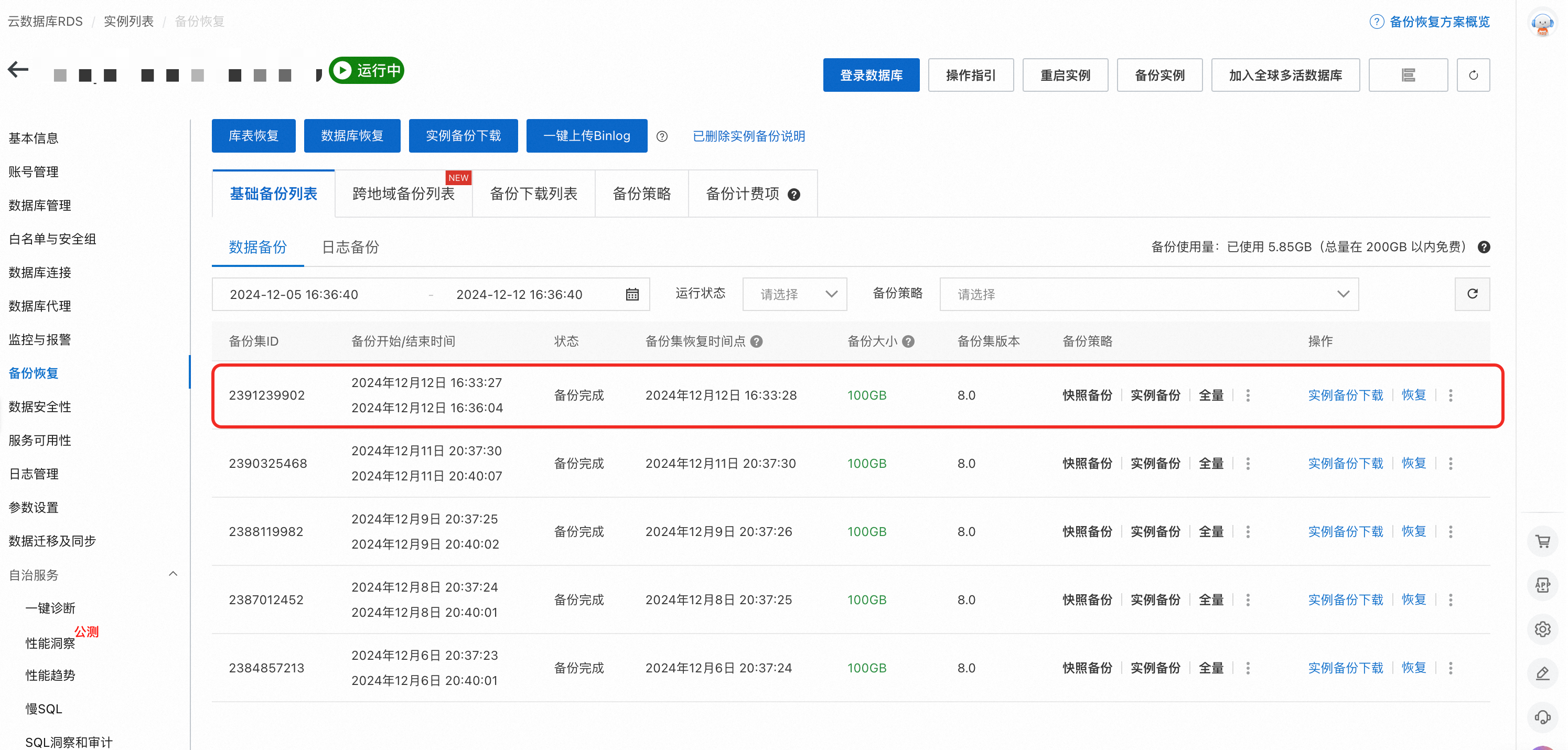The height and width of the screenshot is (750, 1568).
Task: Select the 日志备份 sub-tab
Action: coord(350,247)
